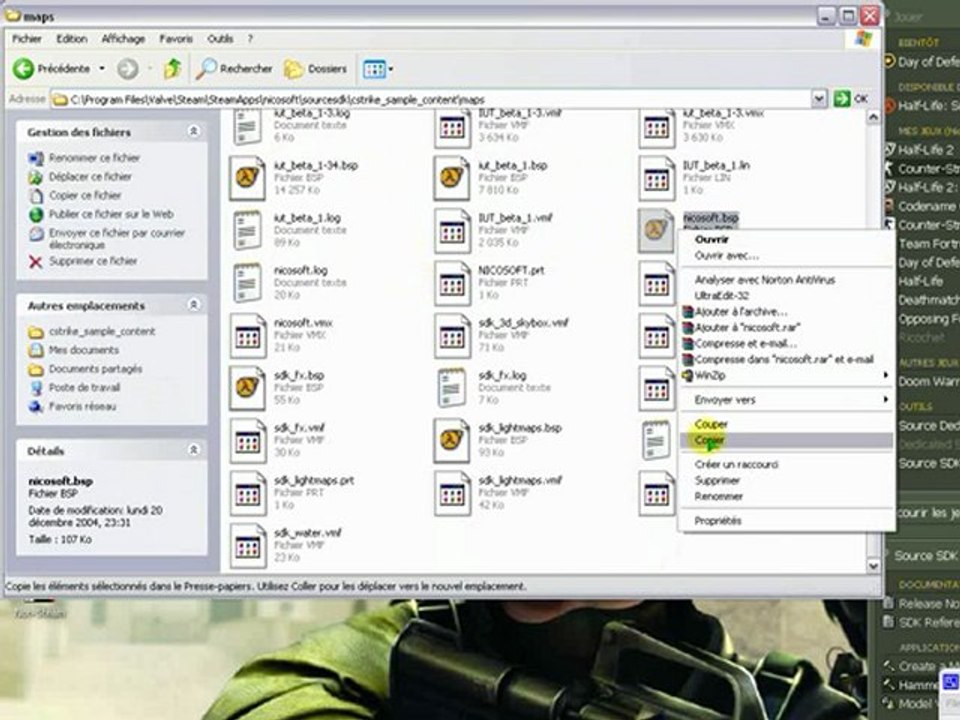
Task: Expand the WinZip submenu
Action: (786, 375)
